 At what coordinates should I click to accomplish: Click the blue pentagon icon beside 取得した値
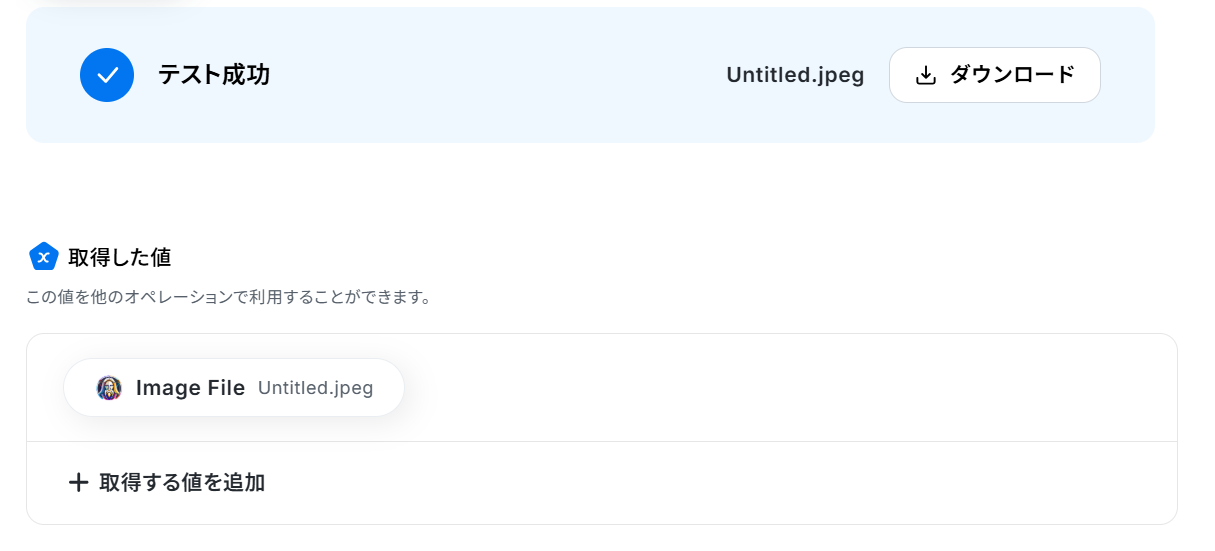(44, 257)
